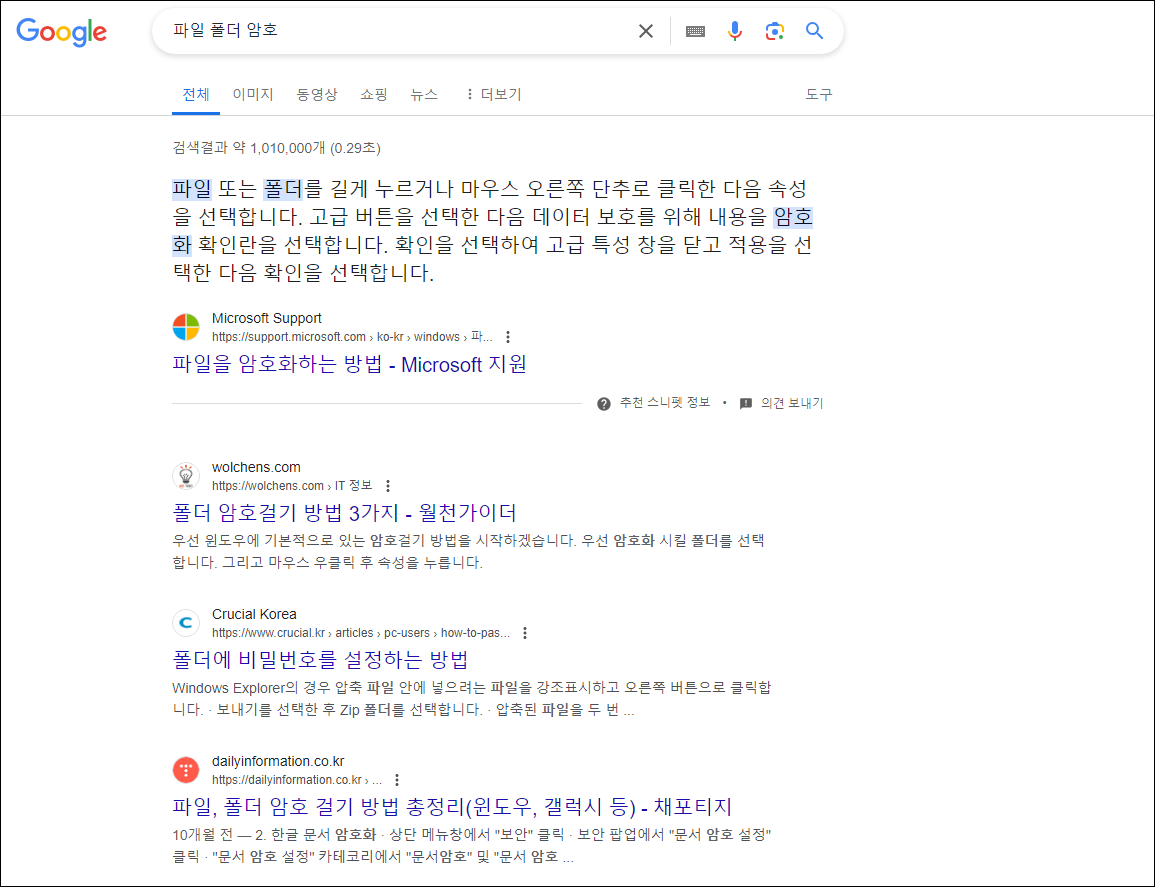The height and width of the screenshot is (887, 1155).
Task: Open more options for dailyinformation.co.kr result
Action: pyautogui.click(x=397, y=779)
